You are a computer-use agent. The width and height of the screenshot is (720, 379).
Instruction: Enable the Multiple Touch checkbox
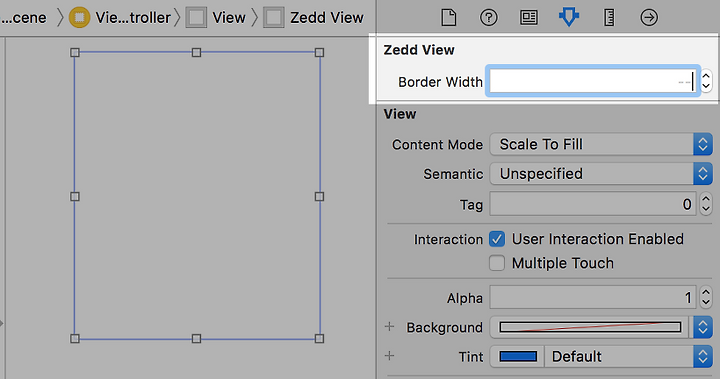coord(497,263)
